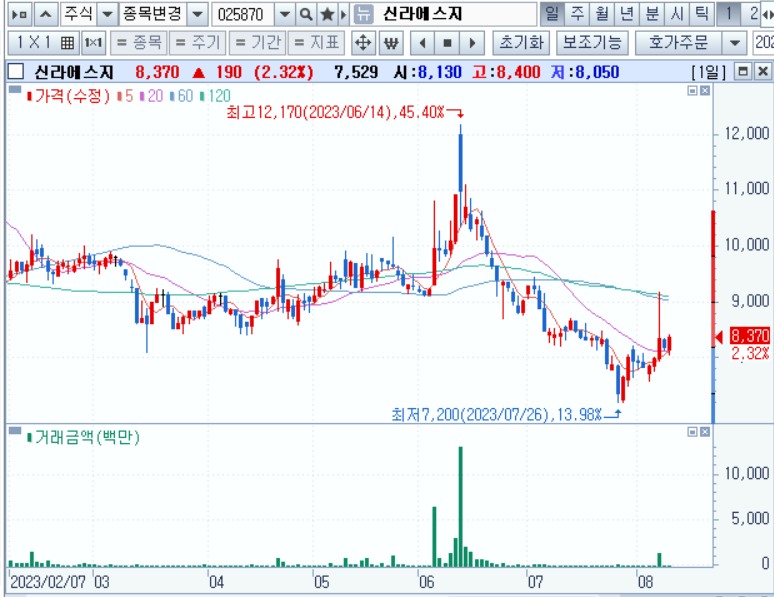This screenshot has width=774, height=597.
Task: Click the 5-day moving average legend swatch
Action: [120, 96]
